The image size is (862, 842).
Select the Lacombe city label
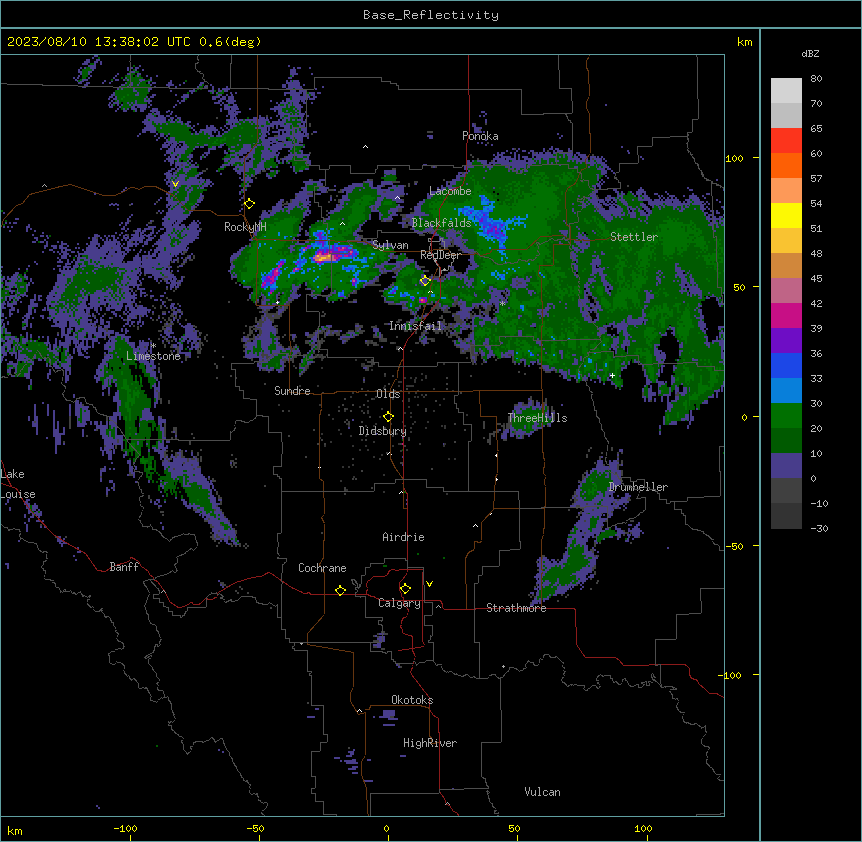(450, 191)
